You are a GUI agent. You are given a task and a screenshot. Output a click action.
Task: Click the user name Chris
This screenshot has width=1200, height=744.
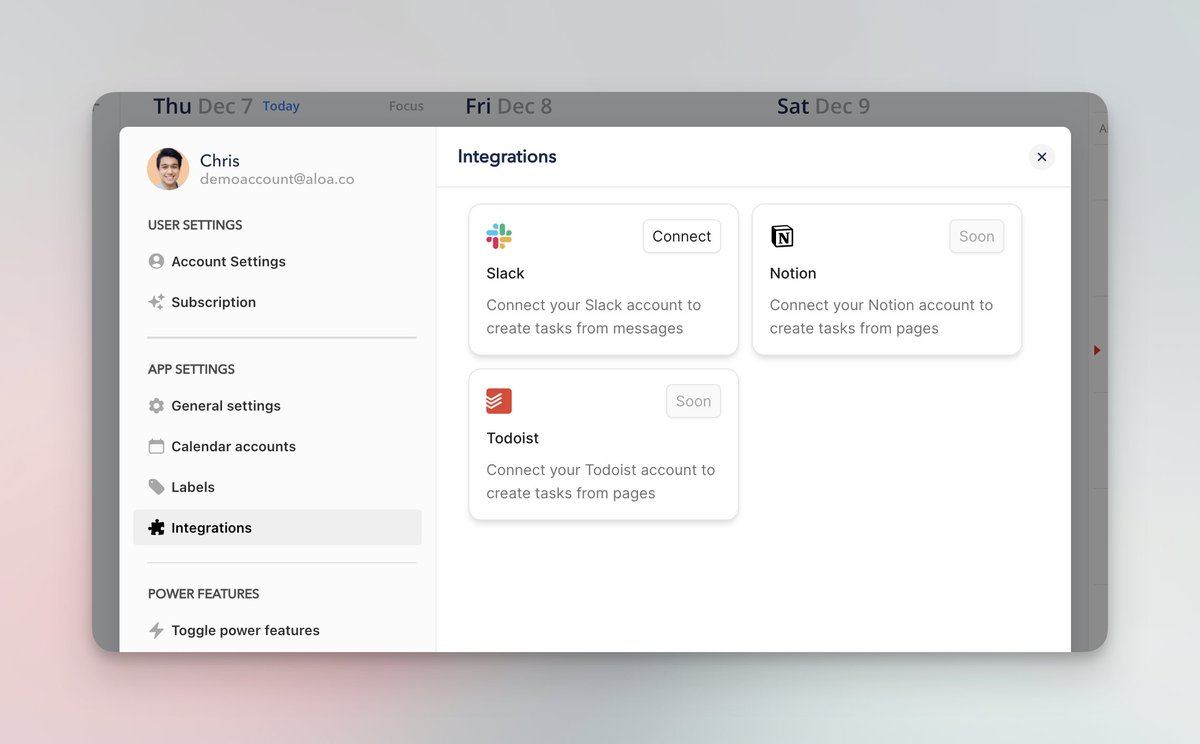pyautogui.click(x=220, y=160)
